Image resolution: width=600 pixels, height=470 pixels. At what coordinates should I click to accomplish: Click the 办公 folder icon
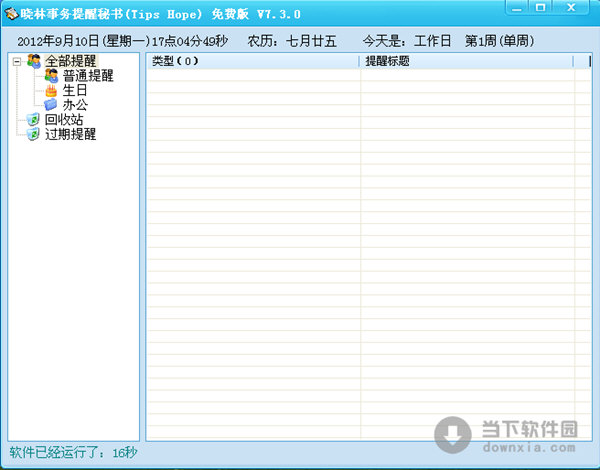(x=51, y=104)
